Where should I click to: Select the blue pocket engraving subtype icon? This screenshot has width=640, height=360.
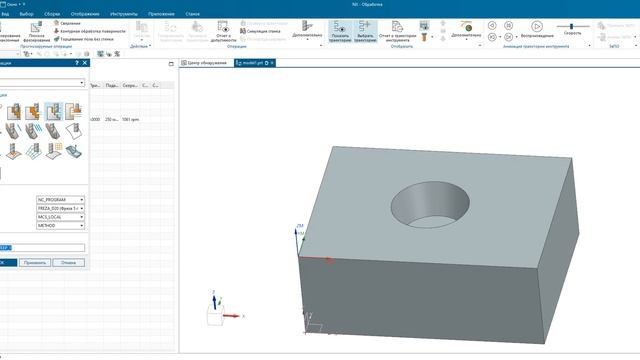(73, 151)
